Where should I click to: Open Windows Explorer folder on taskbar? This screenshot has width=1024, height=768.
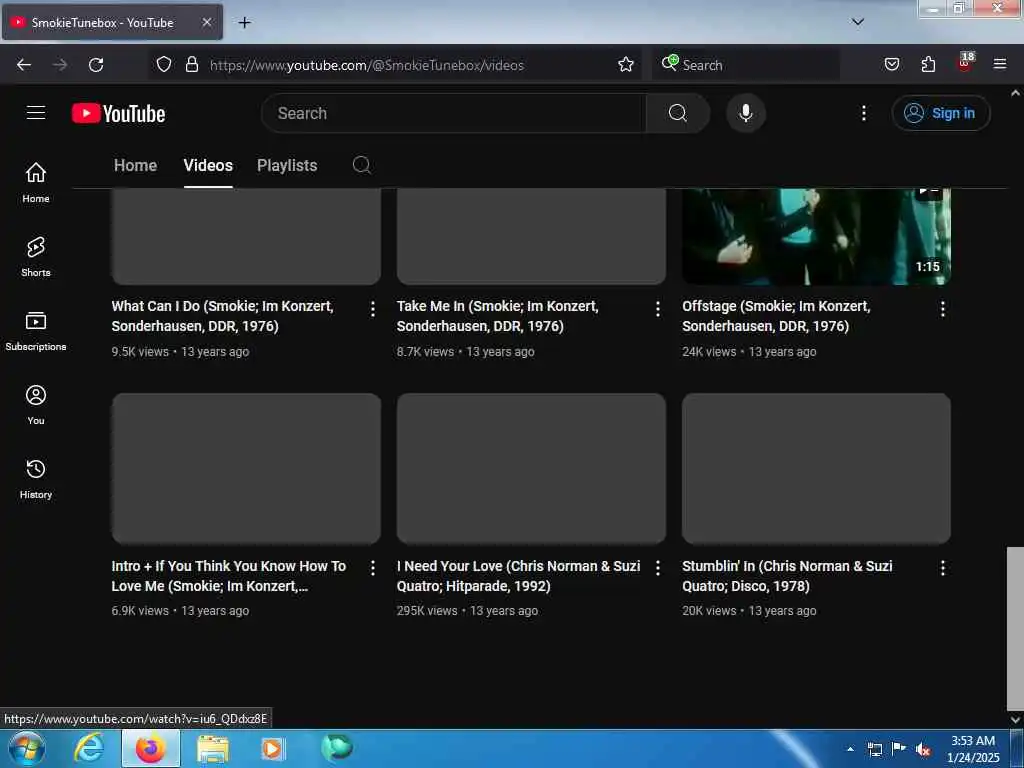(x=212, y=748)
